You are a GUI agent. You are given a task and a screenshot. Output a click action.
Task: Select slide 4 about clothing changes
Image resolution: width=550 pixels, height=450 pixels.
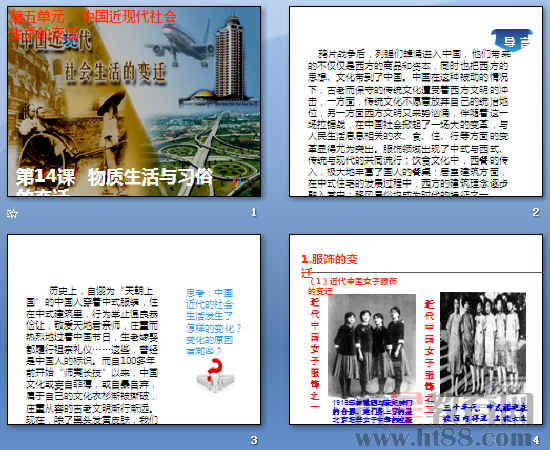click(416, 329)
